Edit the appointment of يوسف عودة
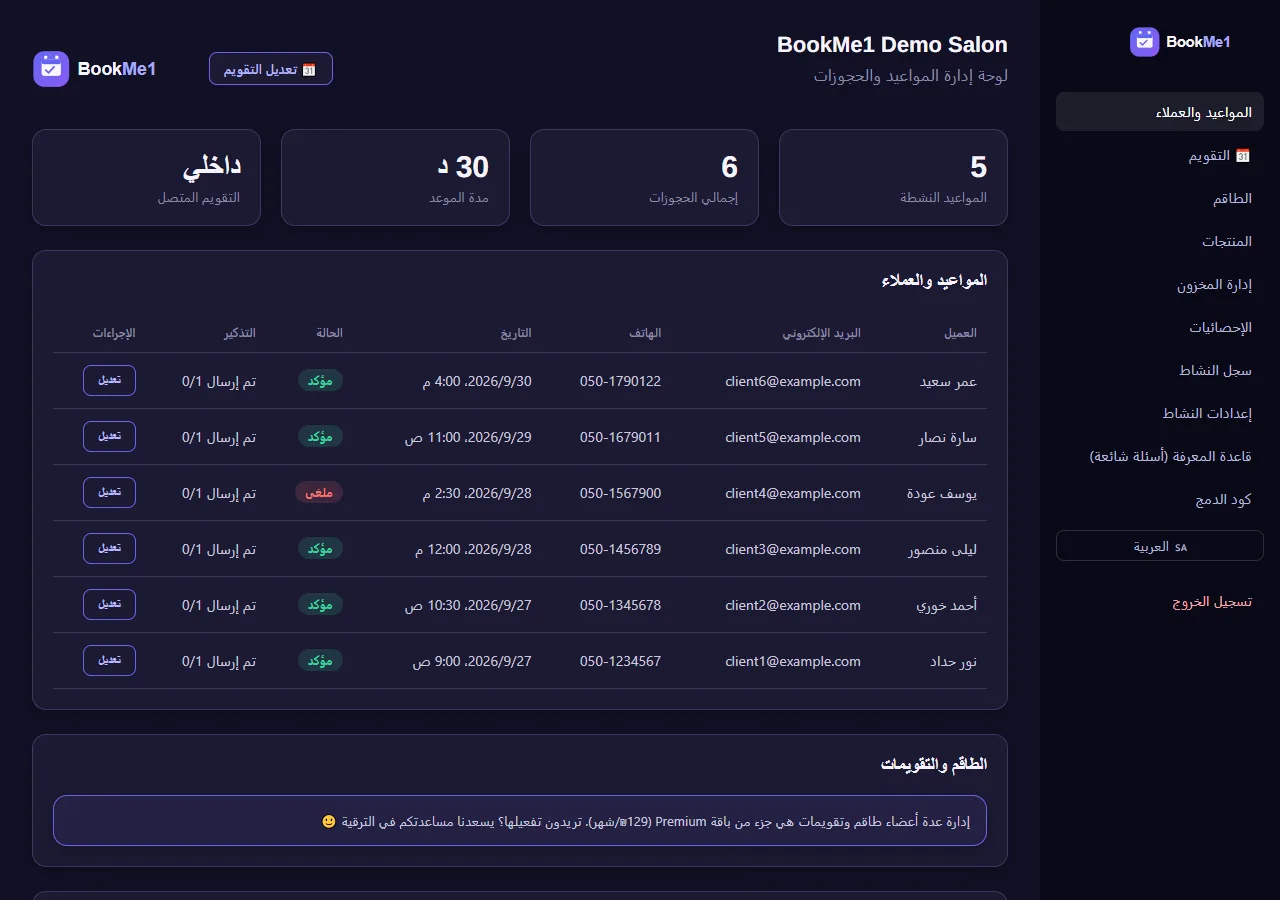The width and height of the screenshot is (1280, 900). (x=109, y=493)
